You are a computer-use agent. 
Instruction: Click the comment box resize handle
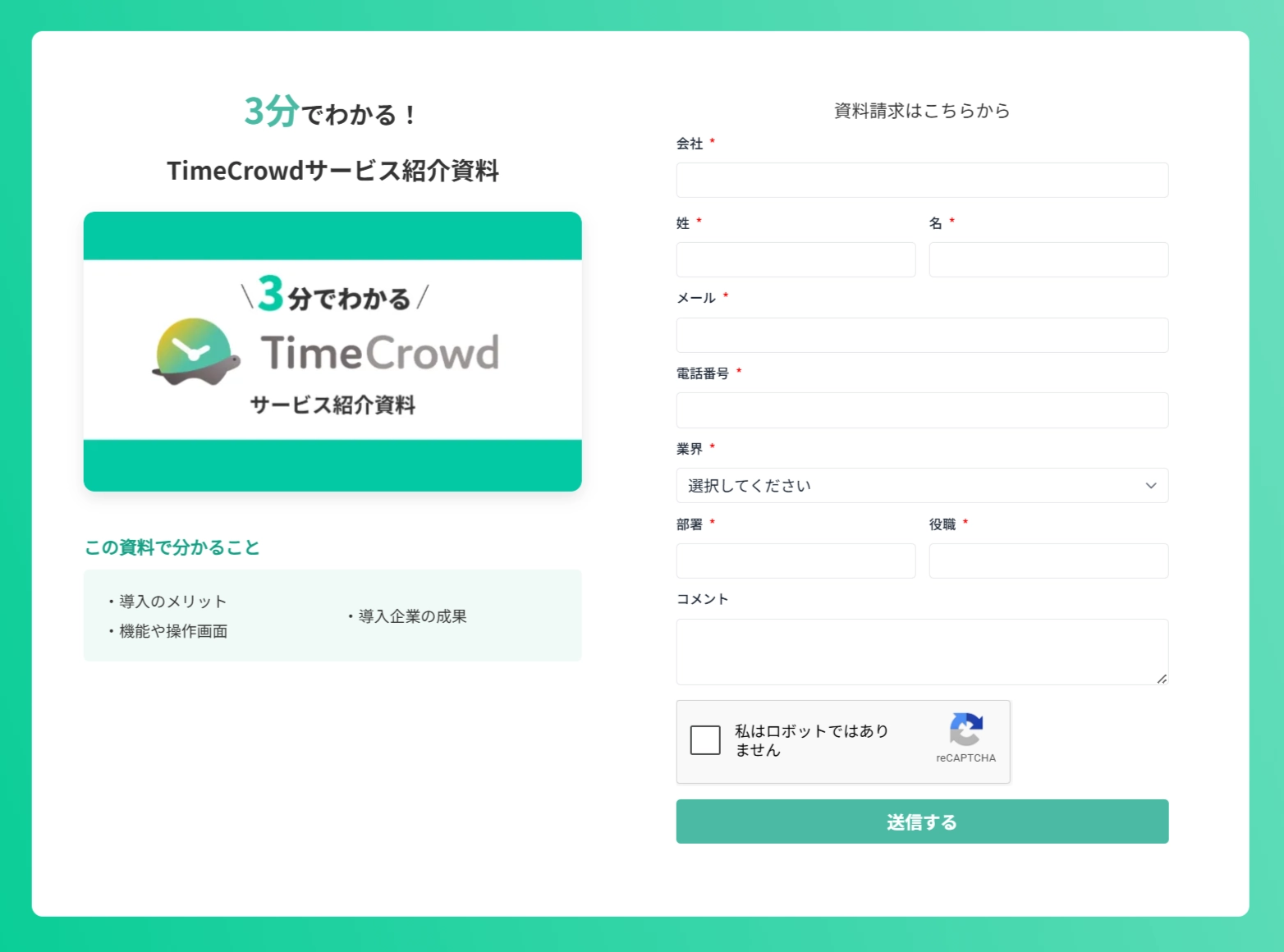tap(1162, 679)
